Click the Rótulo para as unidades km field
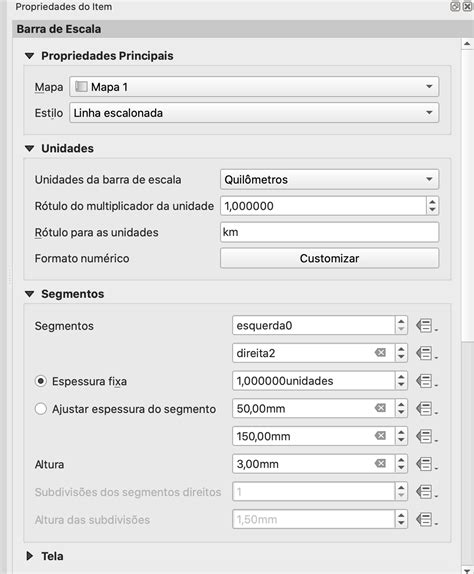The height and width of the screenshot is (574, 474). pyautogui.click(x=329, y=232)
